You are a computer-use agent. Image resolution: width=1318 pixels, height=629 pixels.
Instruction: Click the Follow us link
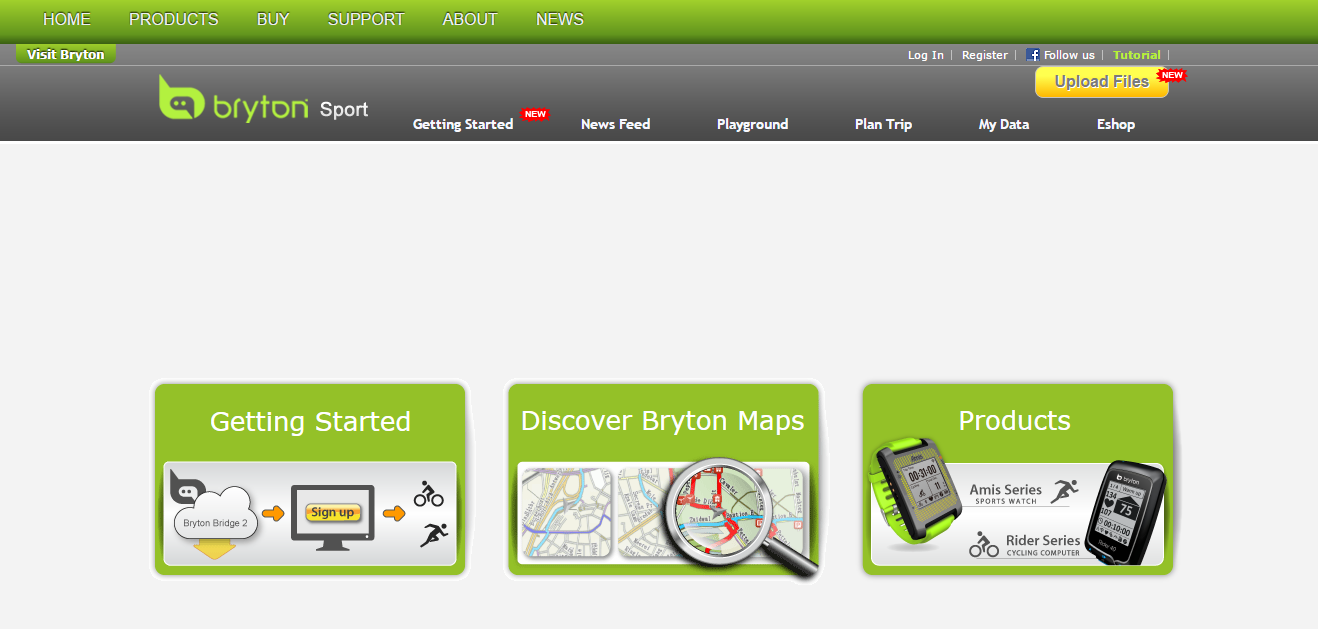point(1069,55)
